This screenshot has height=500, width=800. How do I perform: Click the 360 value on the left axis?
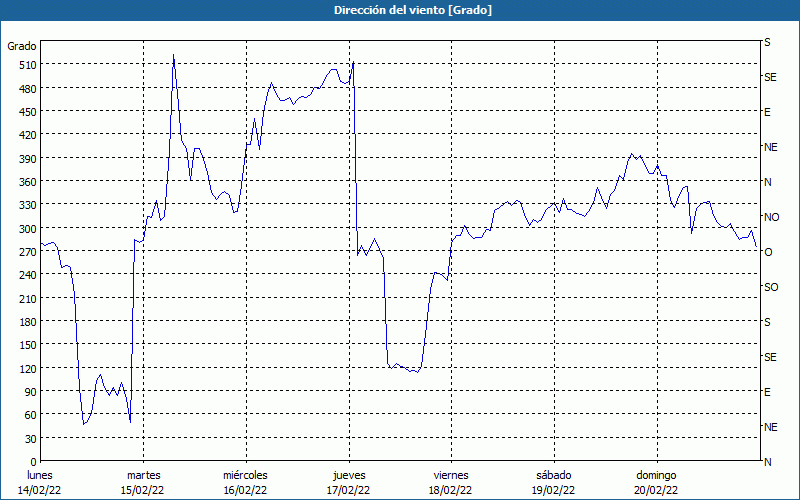pyautogui.click(x=28, y=182)
